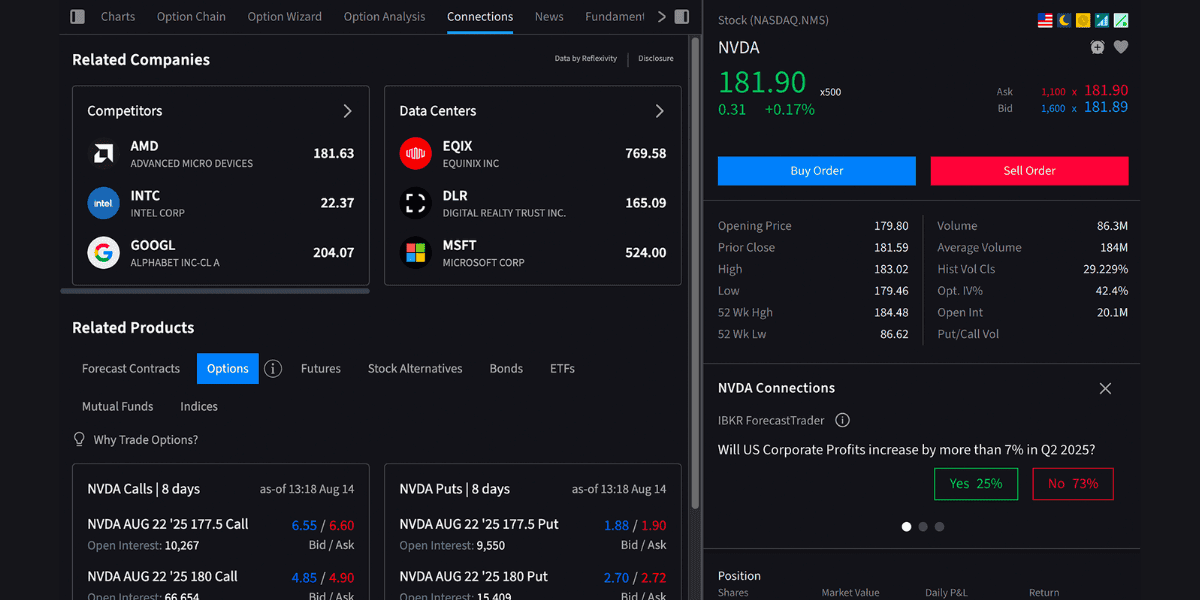Show more tabs with the right arrow
The width and height of the screenshot is (1200, 600).
[661, 17]
